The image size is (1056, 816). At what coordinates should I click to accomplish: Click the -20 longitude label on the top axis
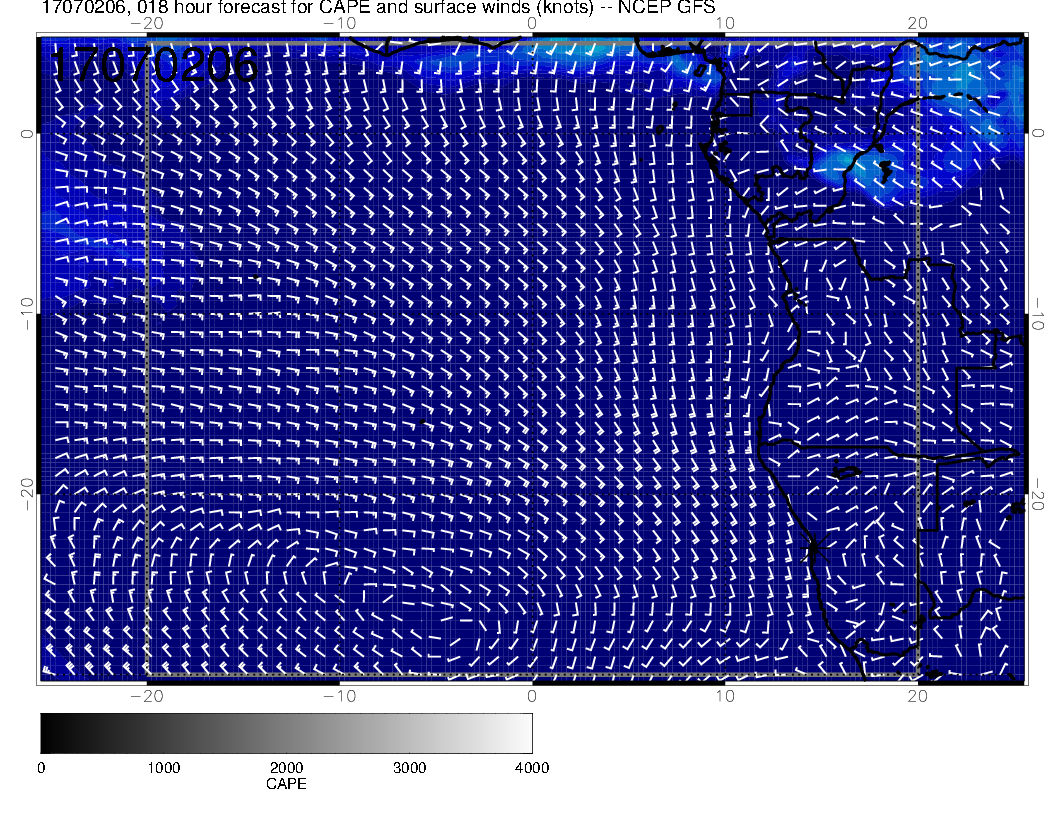pyautogui.click(x=147, y=24)
